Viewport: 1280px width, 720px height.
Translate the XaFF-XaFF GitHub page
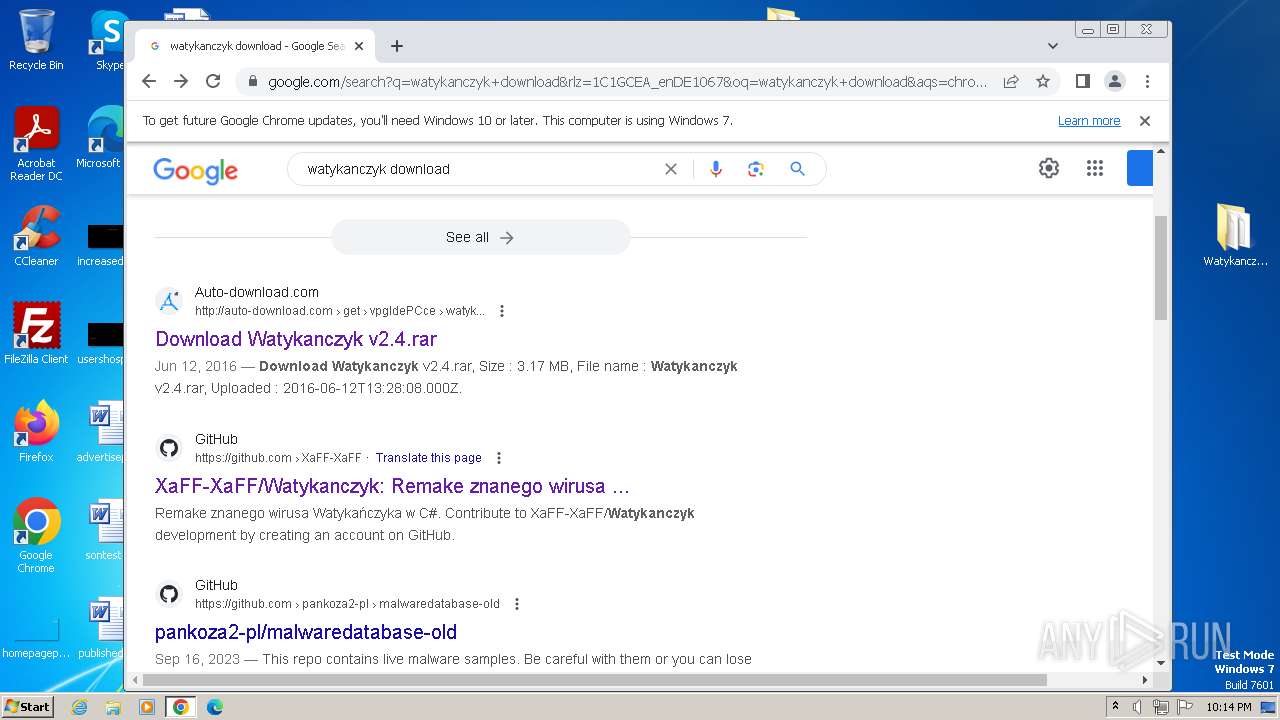429,458
